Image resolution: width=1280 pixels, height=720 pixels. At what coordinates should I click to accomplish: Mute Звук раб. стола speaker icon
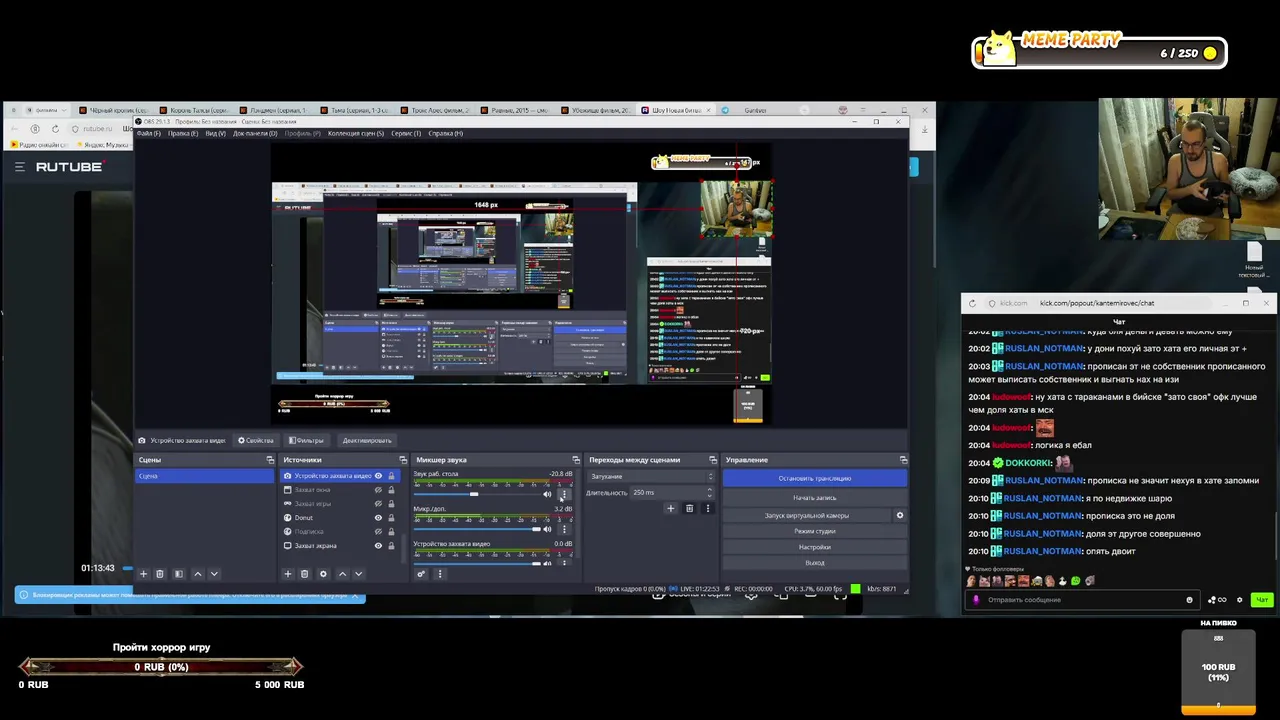click(x=547, y=494)
